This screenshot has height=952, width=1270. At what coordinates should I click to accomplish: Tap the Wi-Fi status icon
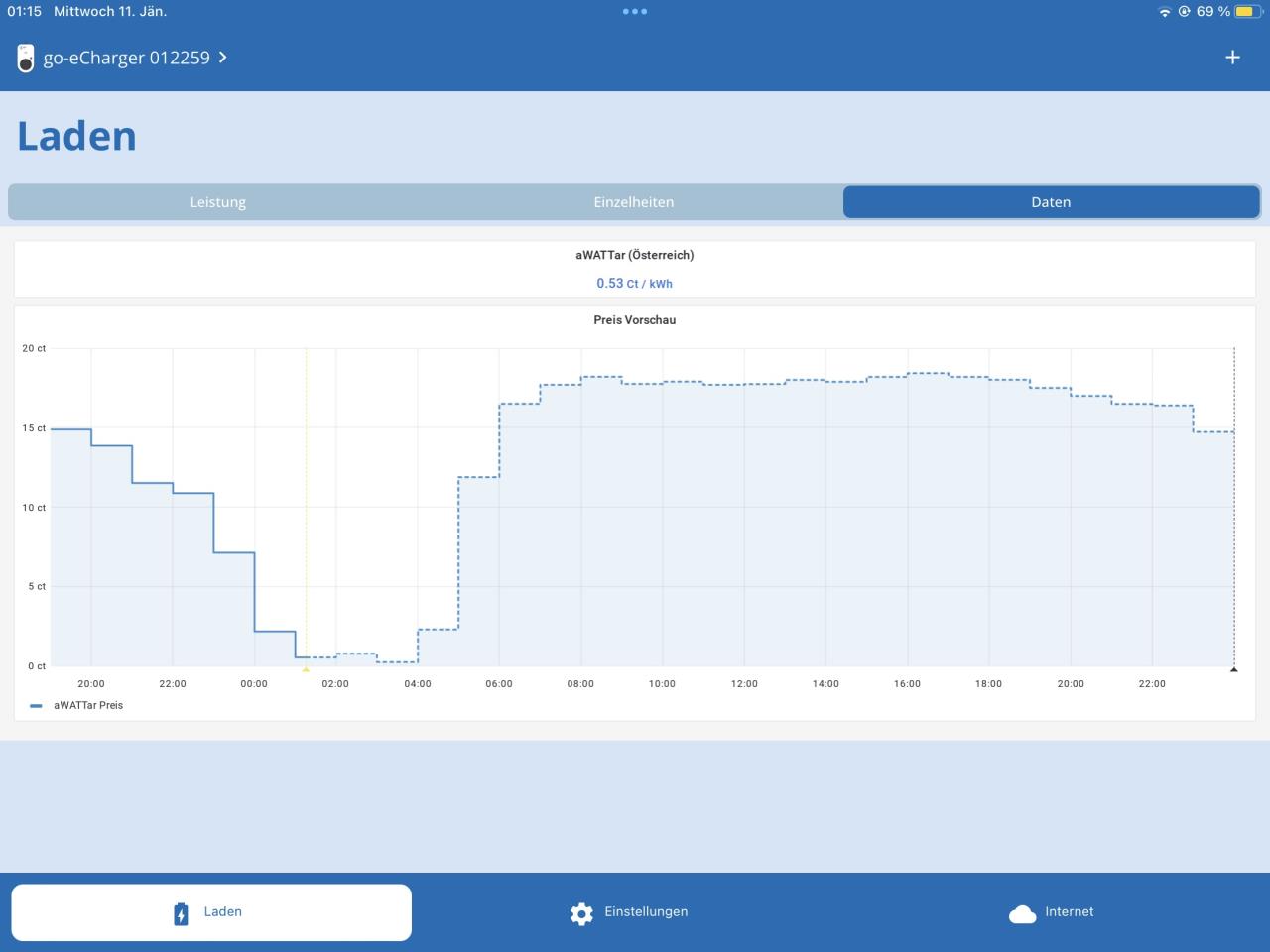pyautogui.click(x=1164, y=12)
